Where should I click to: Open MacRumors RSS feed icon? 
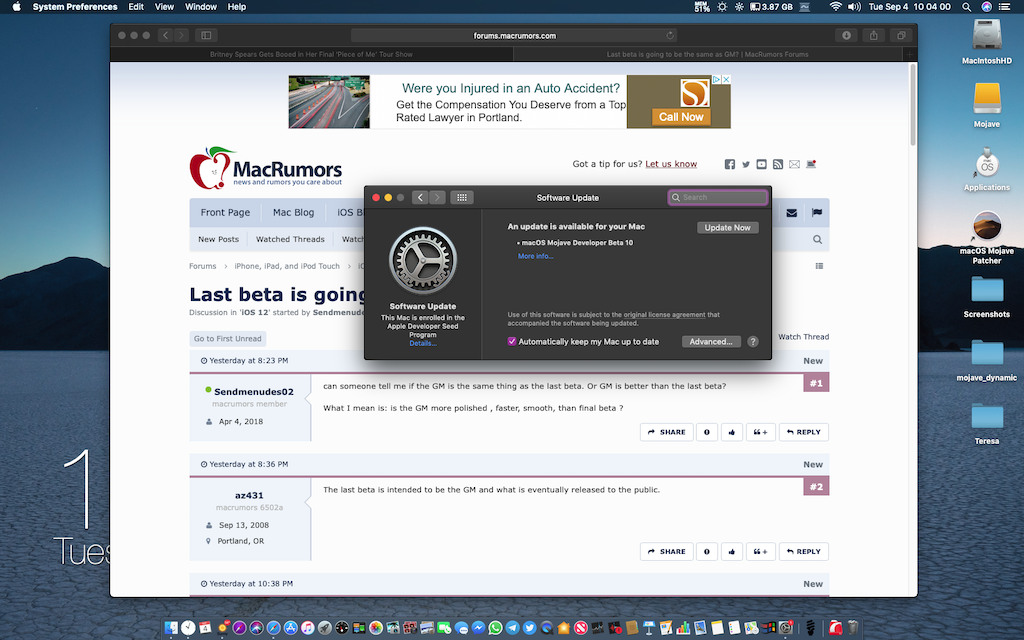[778, 164]
